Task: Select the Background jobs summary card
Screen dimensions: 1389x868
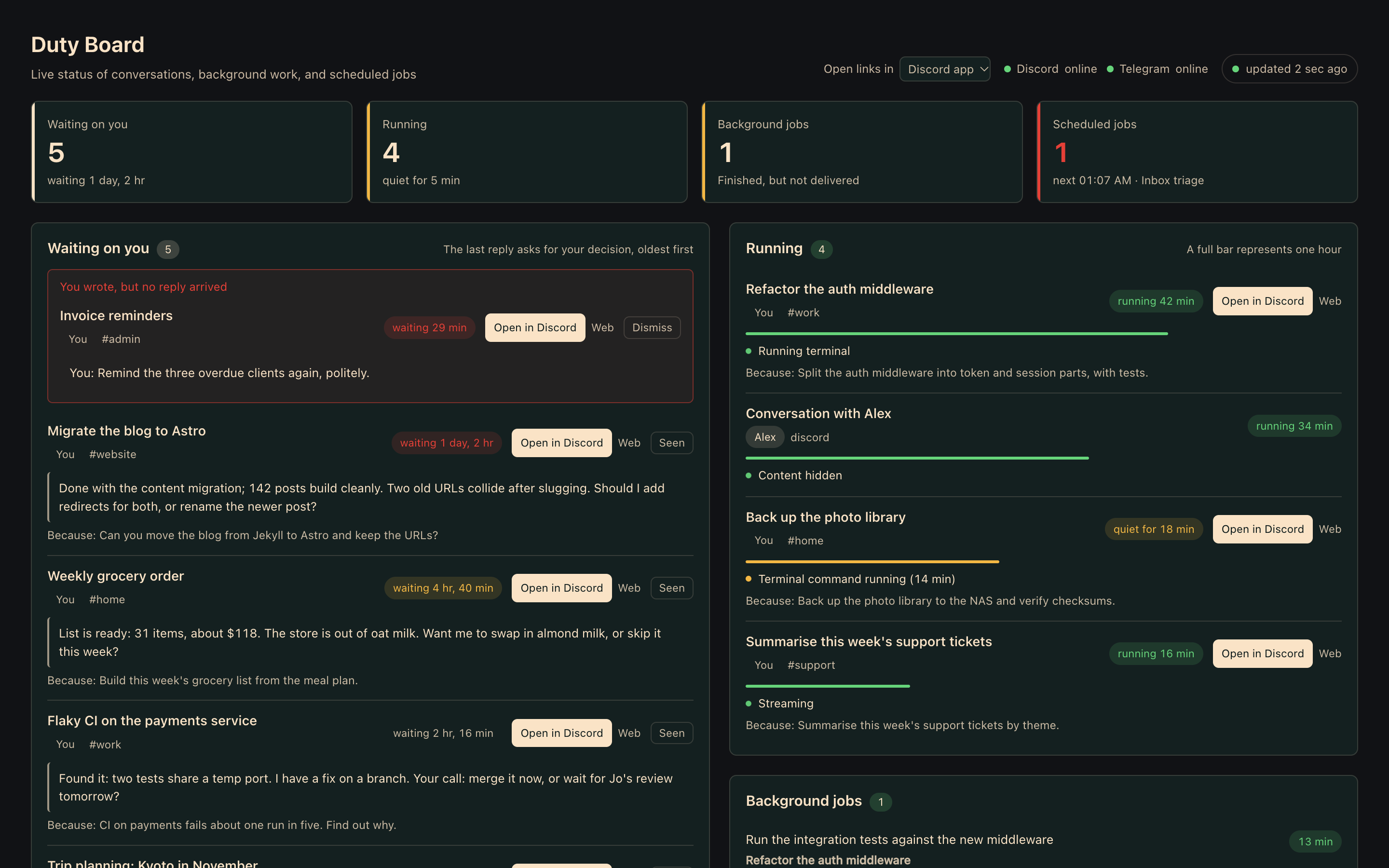Action: point(862,152)
